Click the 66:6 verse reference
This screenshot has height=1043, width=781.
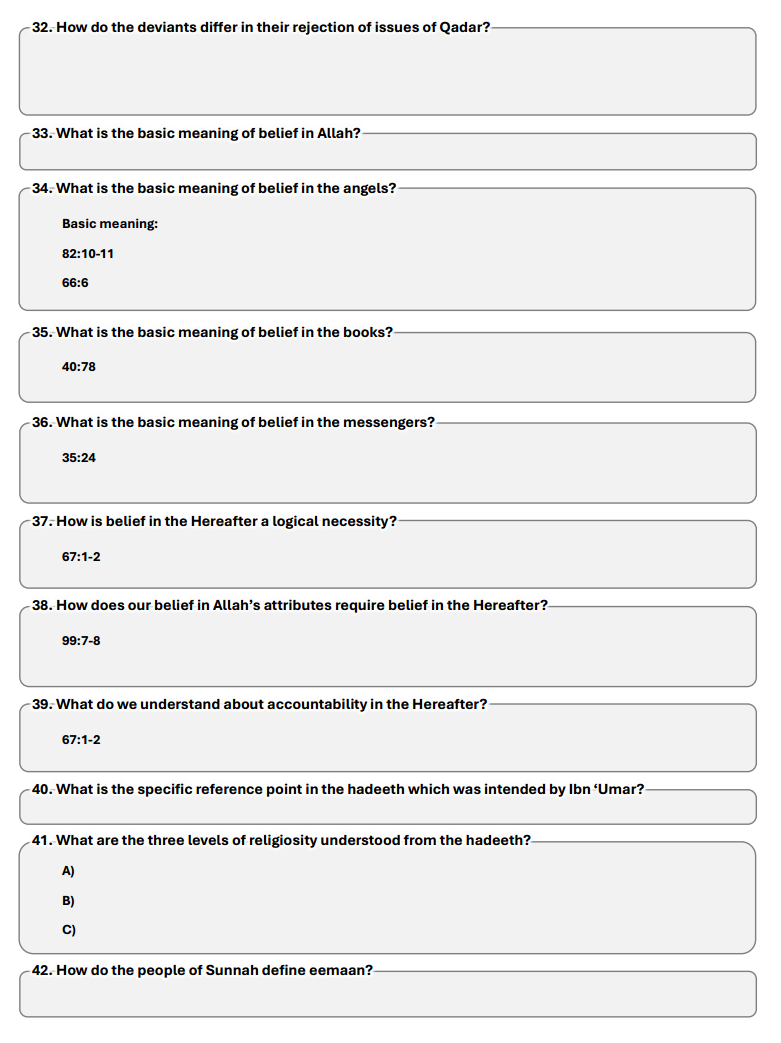point(75,283)
